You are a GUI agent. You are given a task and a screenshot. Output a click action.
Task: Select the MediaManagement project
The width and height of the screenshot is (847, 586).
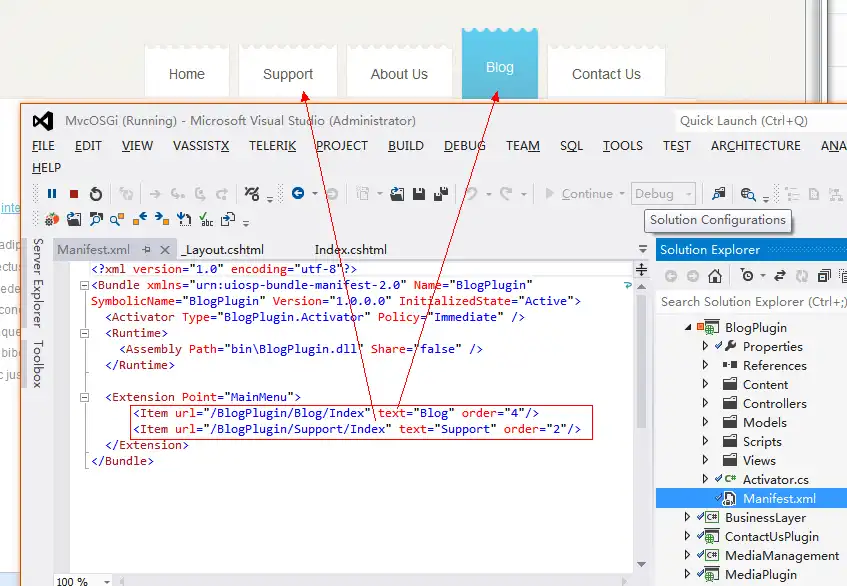(x=782, y=555)
